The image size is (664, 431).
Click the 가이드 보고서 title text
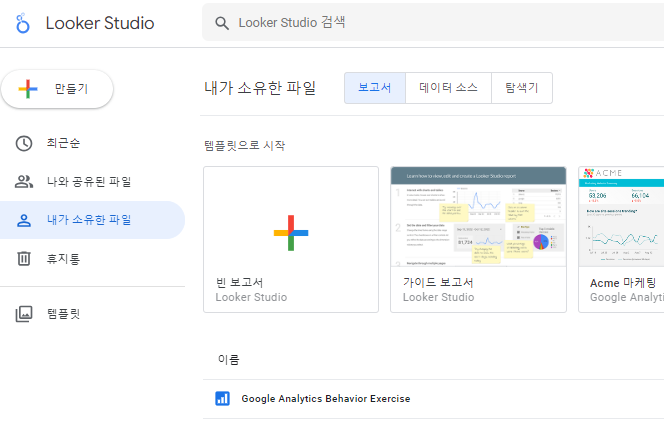[x=438, y=282]
